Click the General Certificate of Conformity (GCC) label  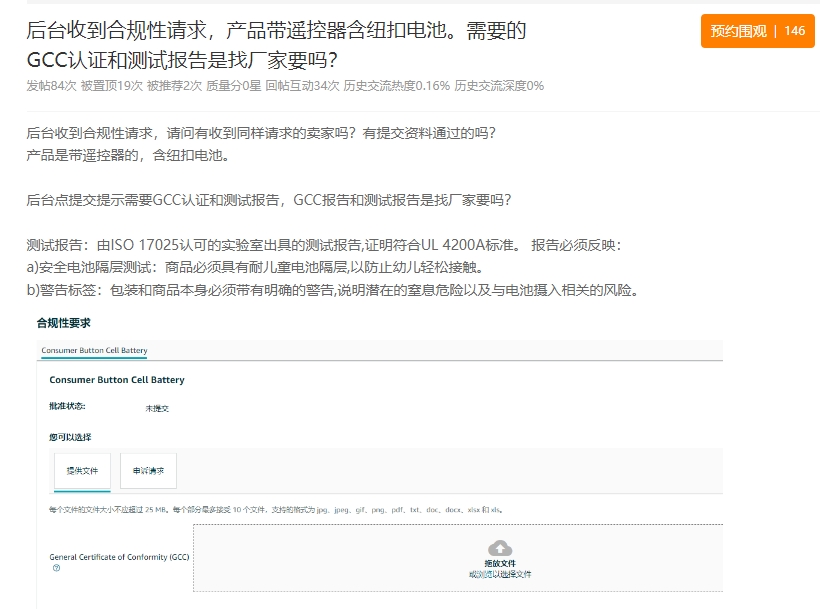point(119,556)
